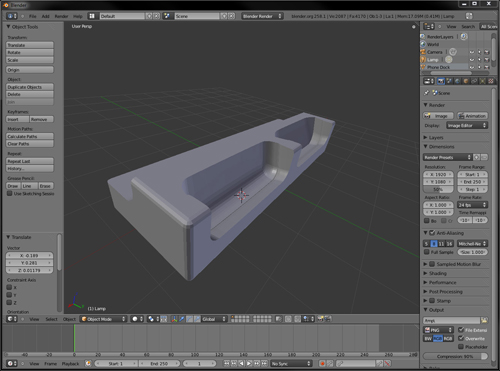
Task: Click the 3D manipulator axis toggle icon
Action: point(174,319)
